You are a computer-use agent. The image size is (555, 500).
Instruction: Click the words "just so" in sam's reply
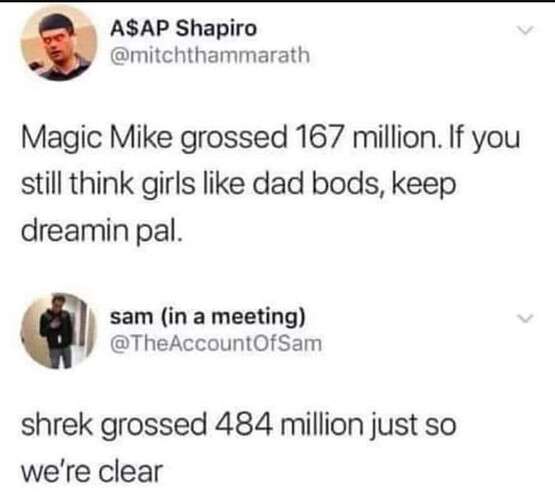coord(413,426)
